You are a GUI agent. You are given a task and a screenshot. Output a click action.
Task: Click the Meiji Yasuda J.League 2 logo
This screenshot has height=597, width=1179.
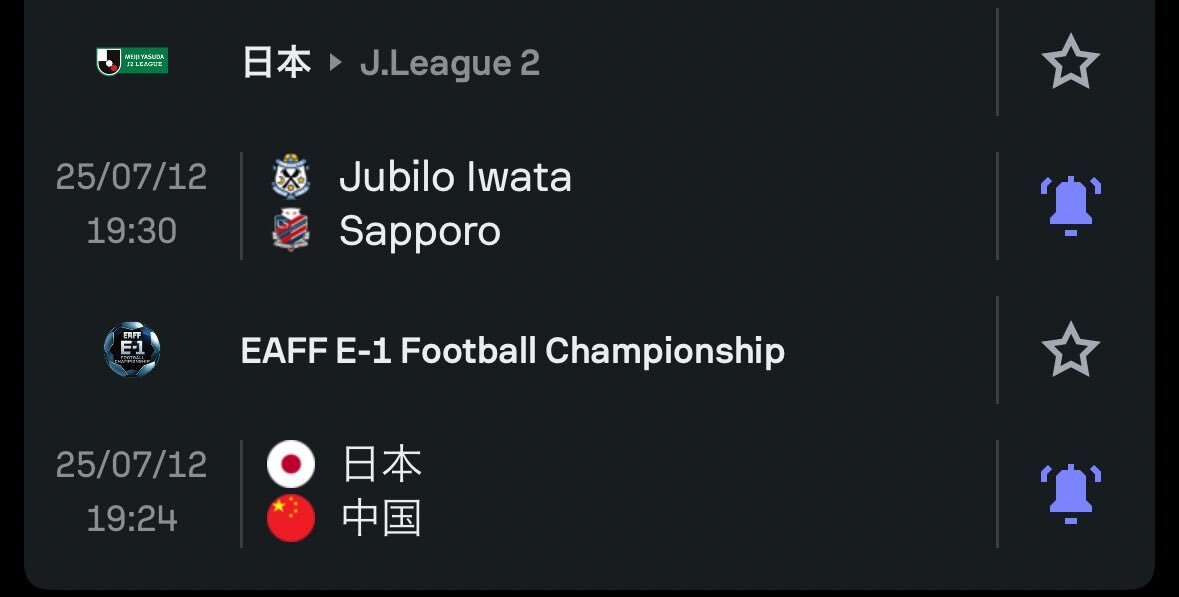coord(133,61)
